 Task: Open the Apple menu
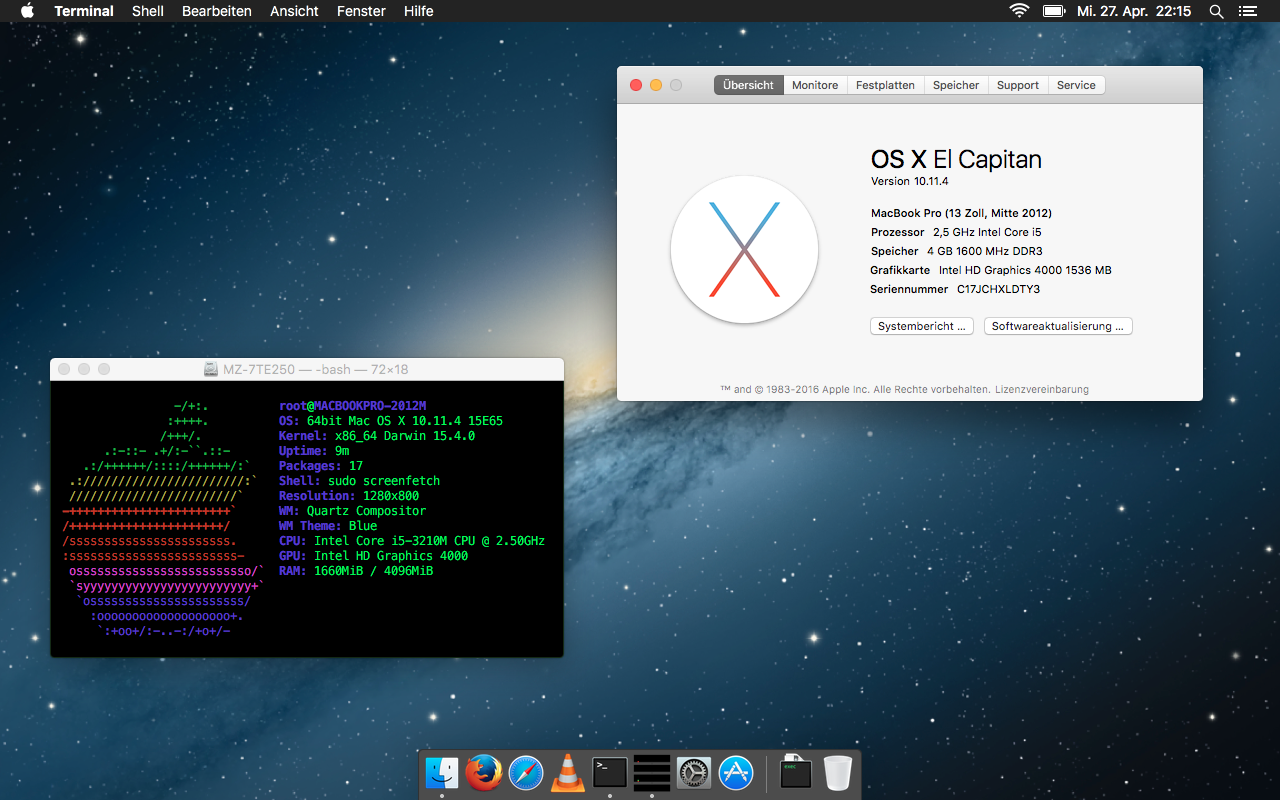pyautogui.click(x=27, y=11)
